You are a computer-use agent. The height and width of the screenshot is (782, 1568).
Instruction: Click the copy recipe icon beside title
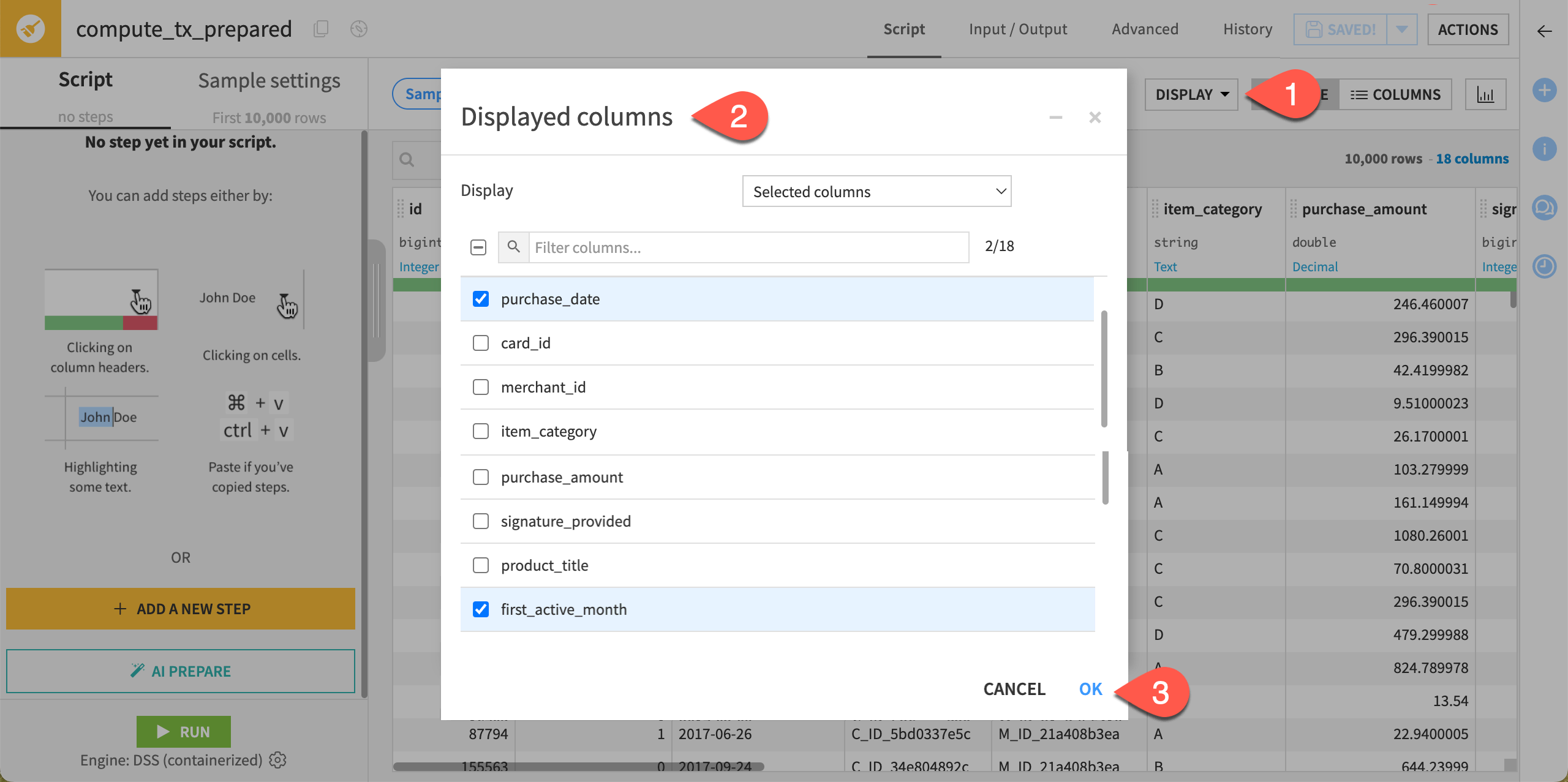click(321, 29)
